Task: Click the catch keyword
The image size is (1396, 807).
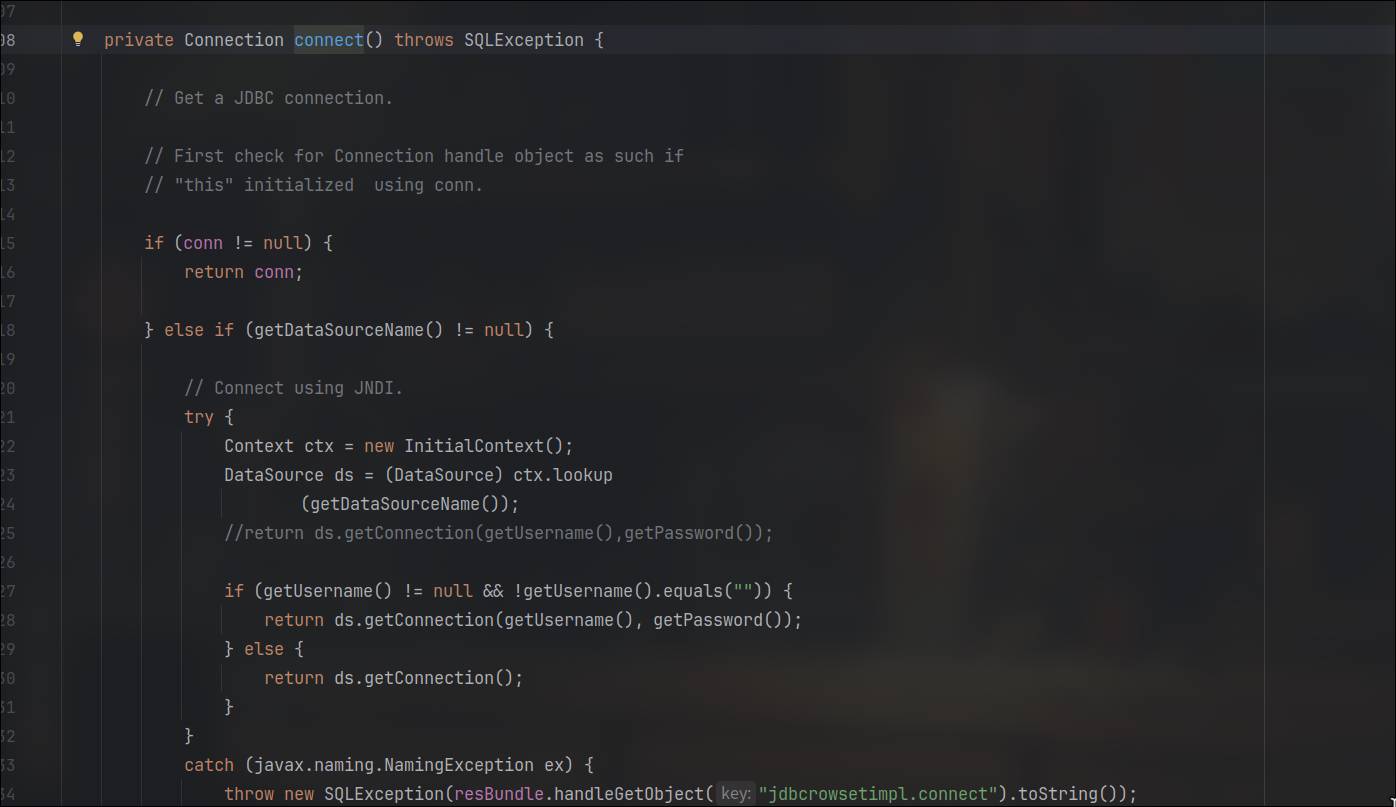Action: (208, 765)
